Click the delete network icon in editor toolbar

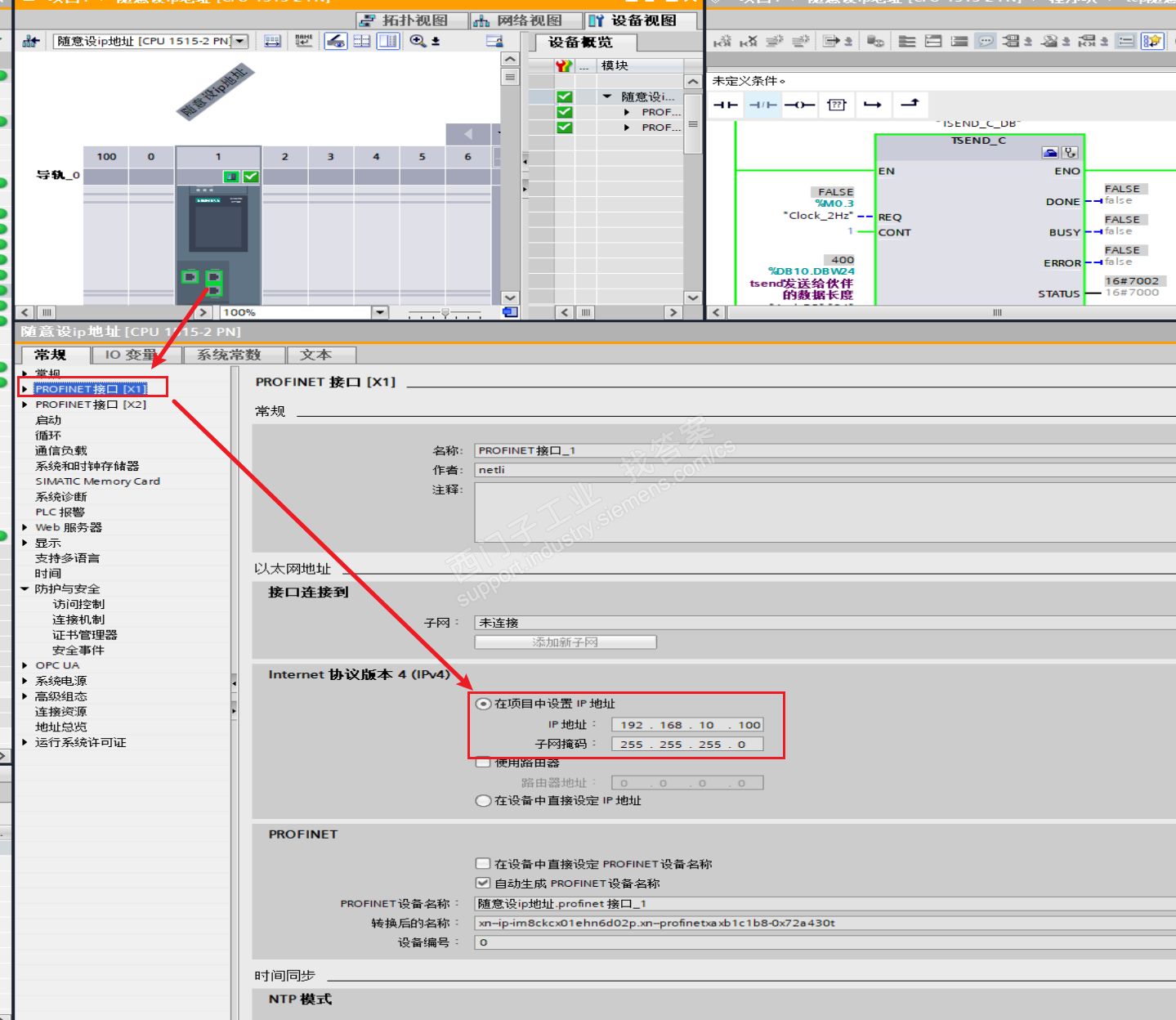[x=749, y=41]
